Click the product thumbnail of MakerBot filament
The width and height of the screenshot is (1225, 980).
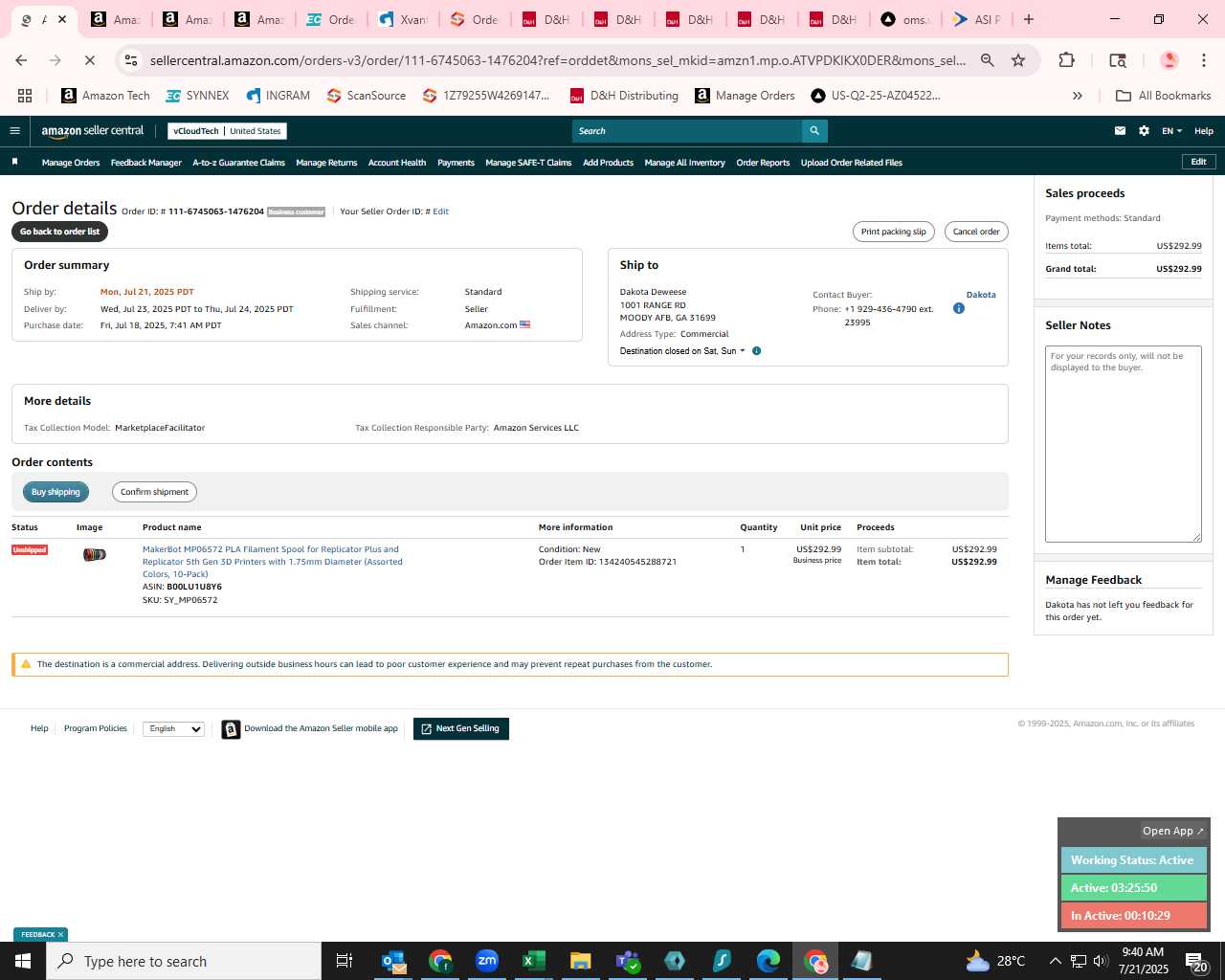click(94, 554)
